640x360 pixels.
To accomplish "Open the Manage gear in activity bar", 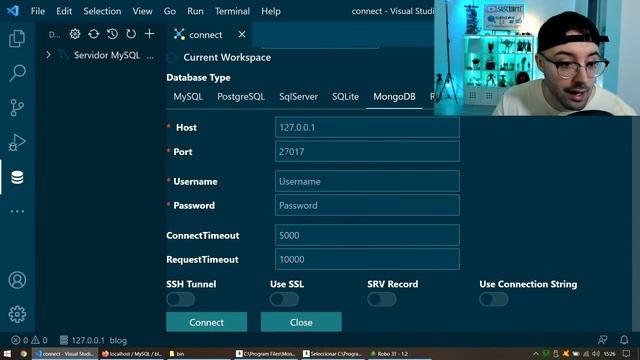I will point(17,314).
